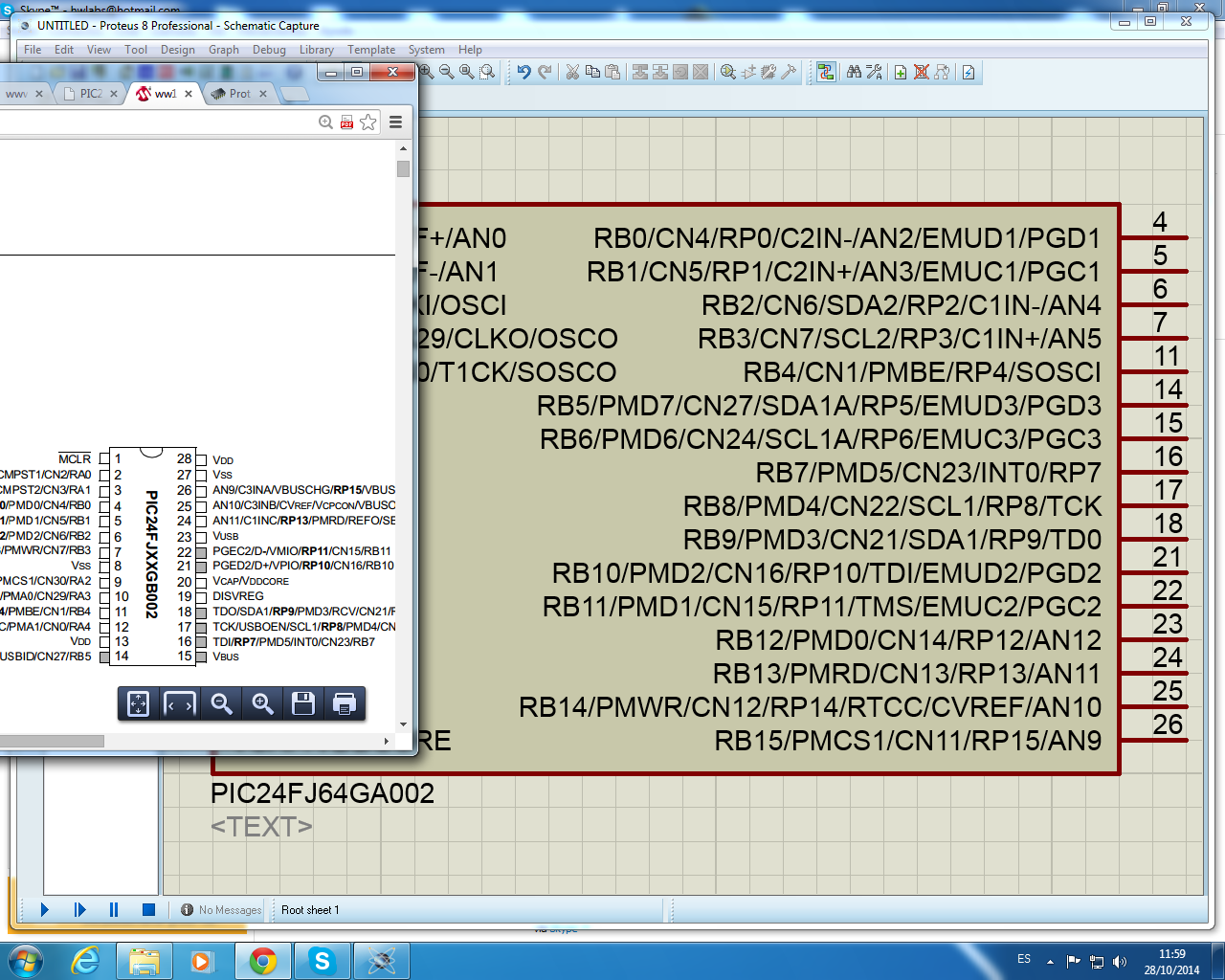The image size is (1225, 980).
Task: Add a New Sheet with the plus-page icon
Action: pyautogui.click(x=901, y=72)
